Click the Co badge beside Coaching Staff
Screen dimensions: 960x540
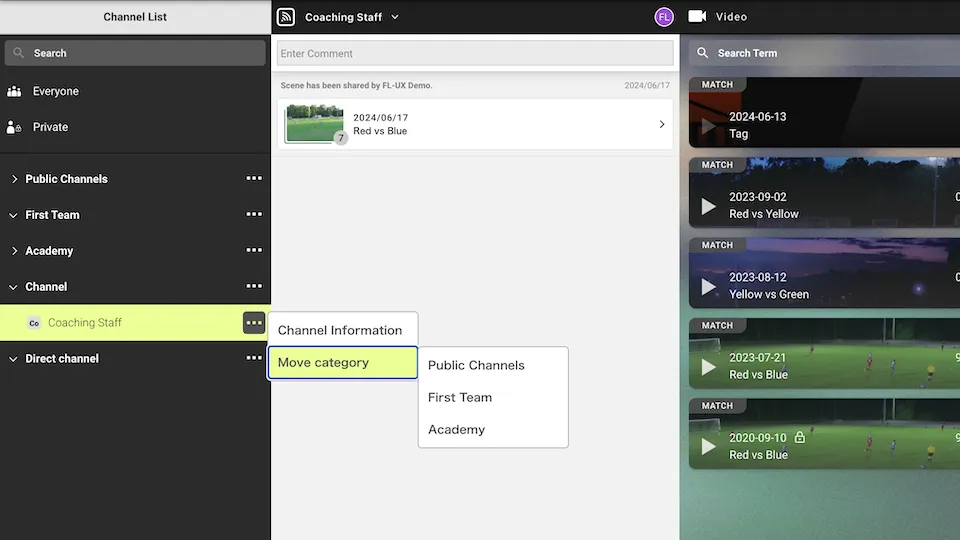(x=34, y=323)
